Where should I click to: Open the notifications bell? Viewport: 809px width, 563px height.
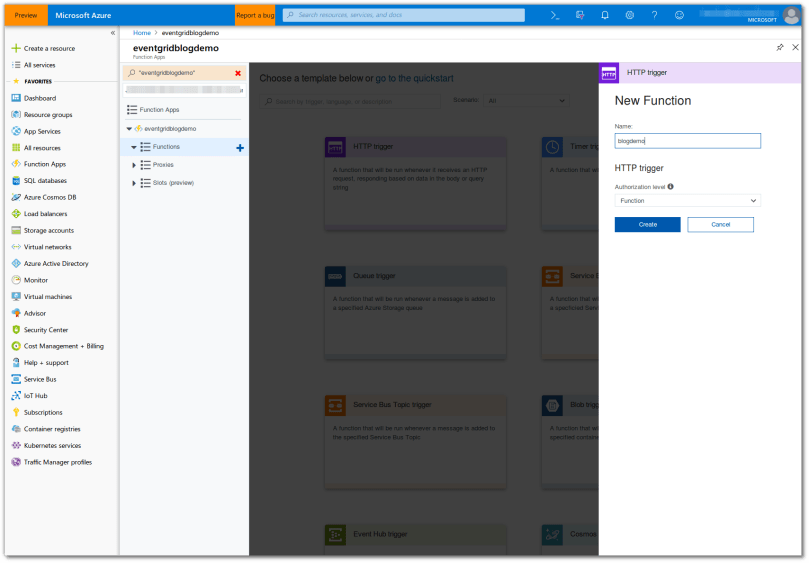[x=605, y=15]
